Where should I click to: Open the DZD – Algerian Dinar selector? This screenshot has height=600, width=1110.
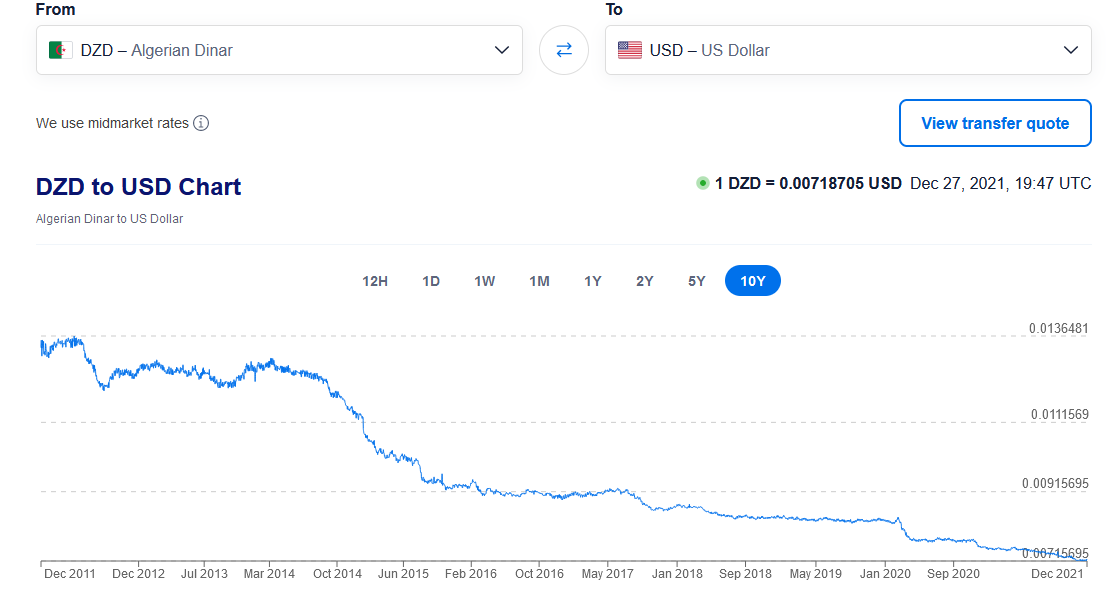tap(270, 50)
